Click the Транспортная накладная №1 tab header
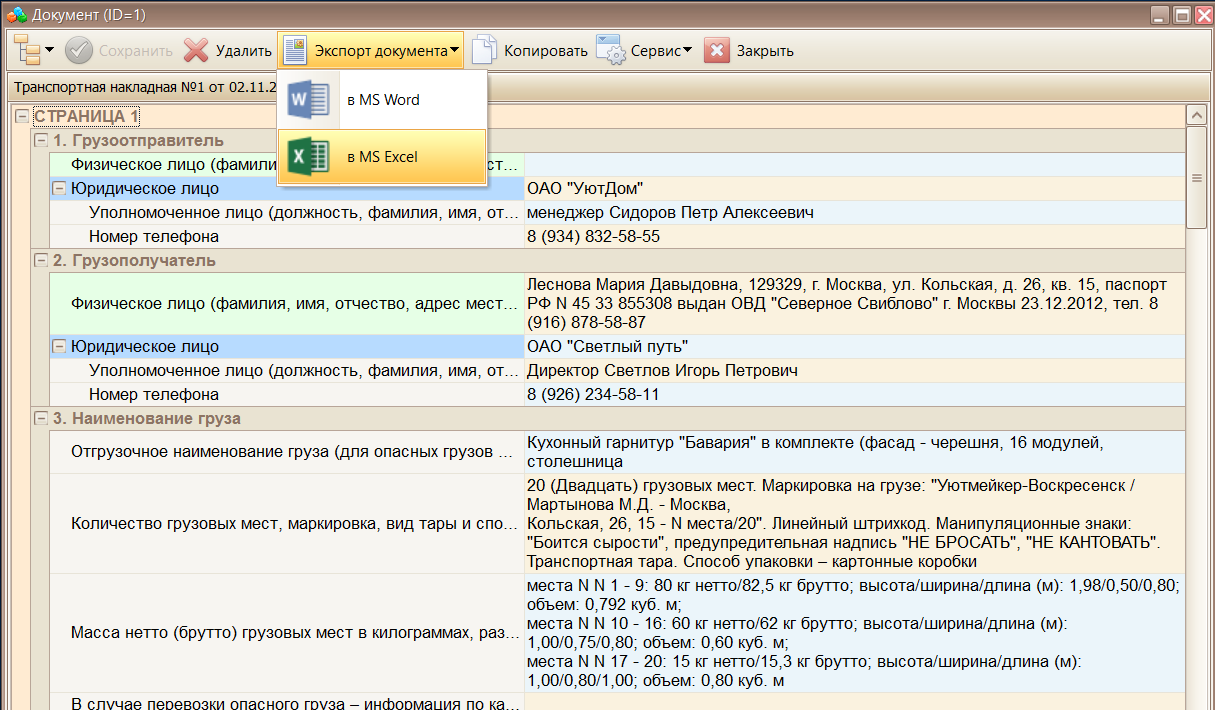 pyautogui.click(x=144, y=87)
